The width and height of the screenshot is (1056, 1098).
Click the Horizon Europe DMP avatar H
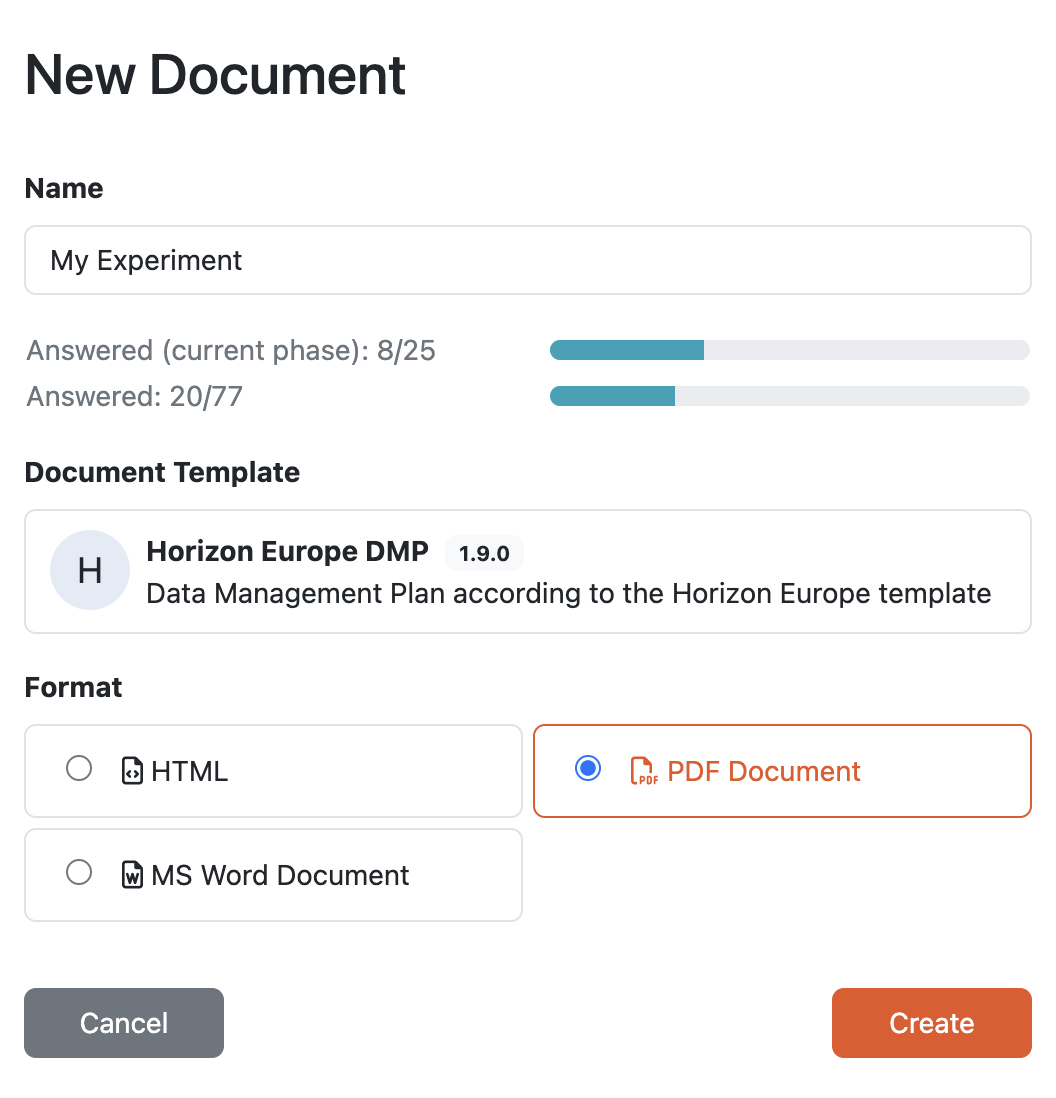[x=90, y=570]
